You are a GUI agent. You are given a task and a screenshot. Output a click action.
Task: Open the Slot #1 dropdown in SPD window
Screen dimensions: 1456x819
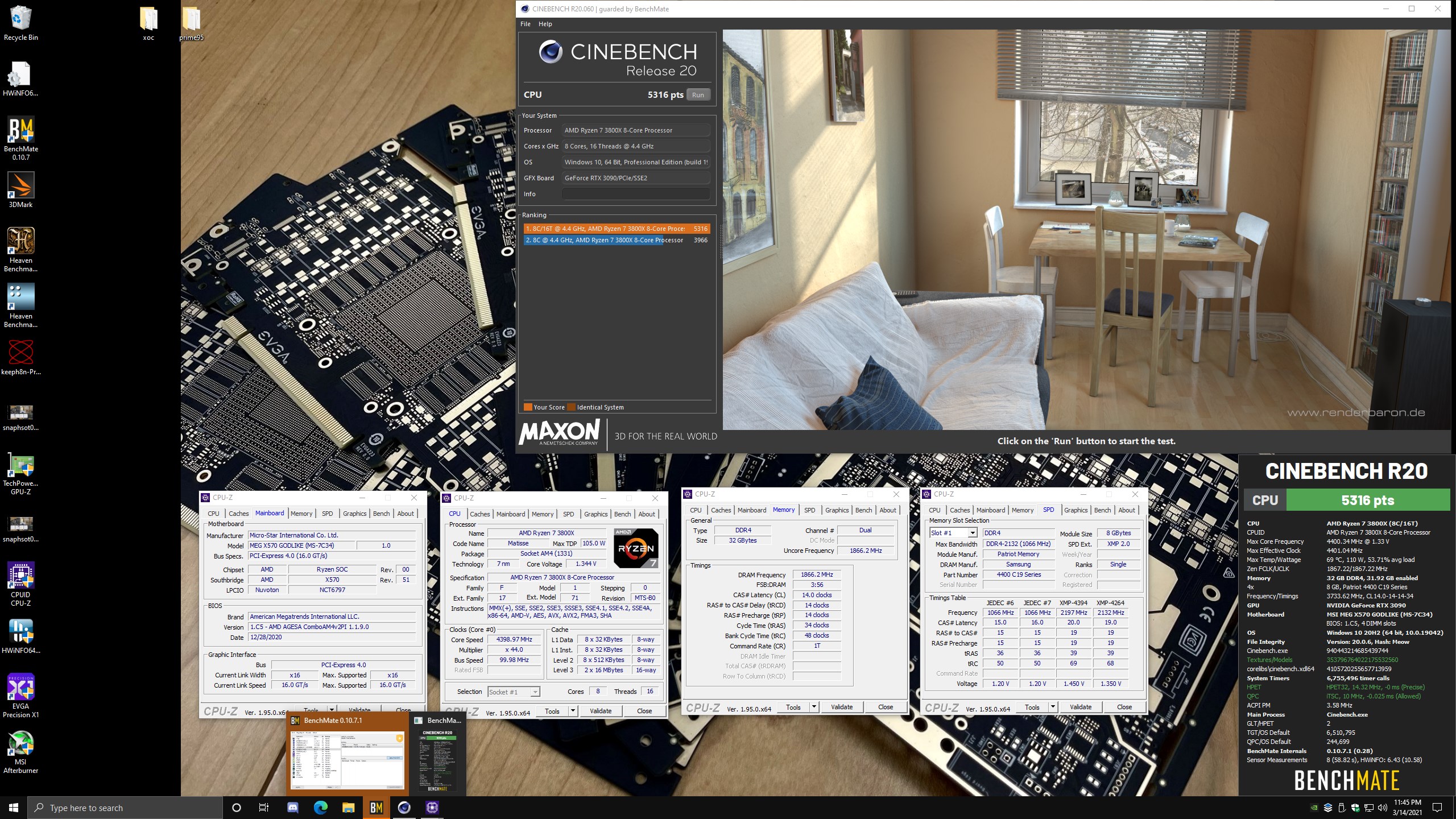click(973, 533)
